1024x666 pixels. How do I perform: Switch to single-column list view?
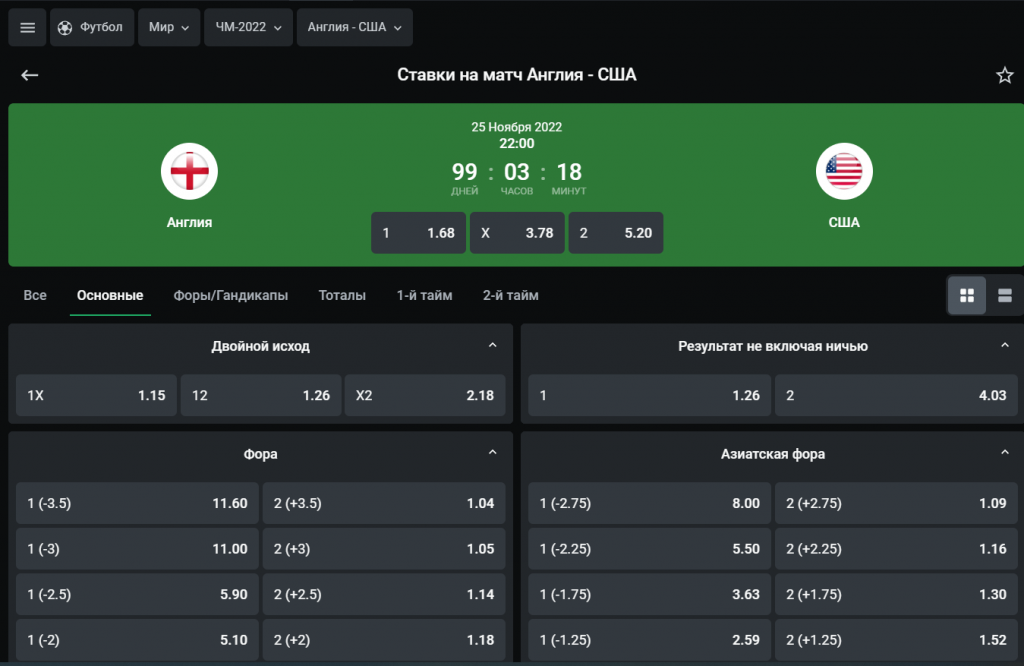(x=1005, y=296)
